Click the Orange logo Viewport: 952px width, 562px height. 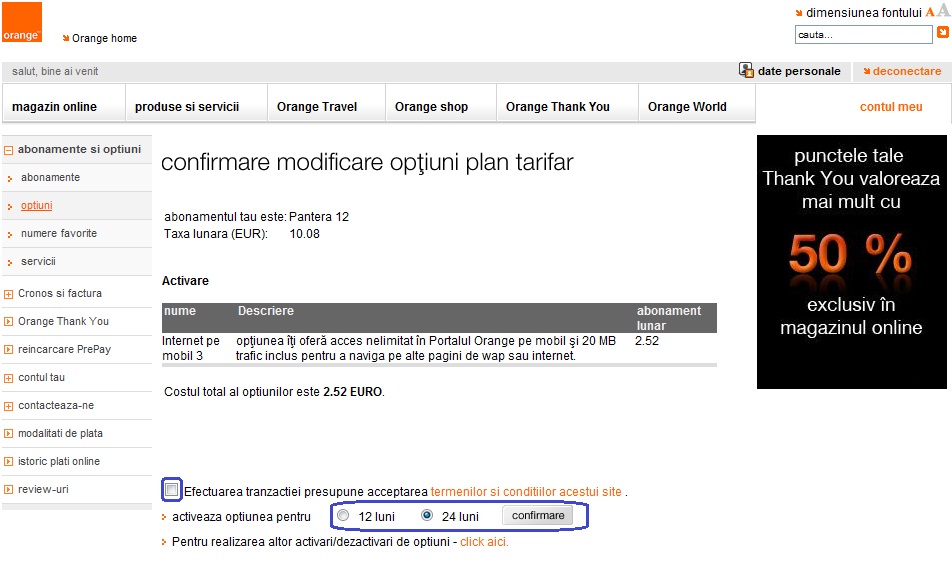[x=22, y=22]
